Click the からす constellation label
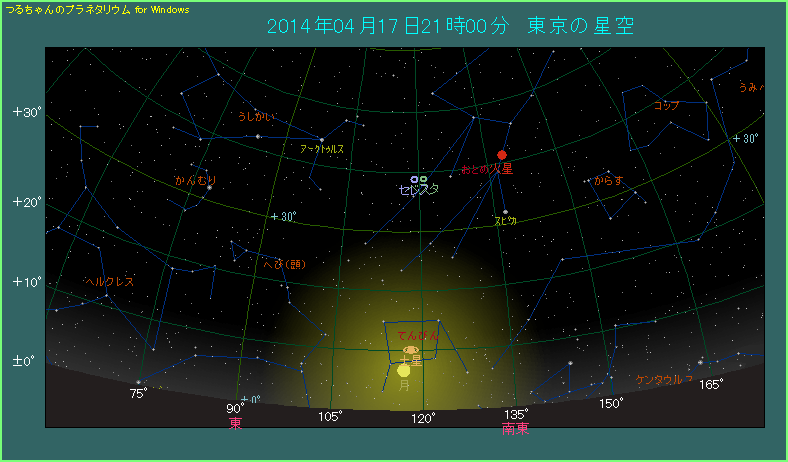The image size is (788, 462). (x=608, y=181)
